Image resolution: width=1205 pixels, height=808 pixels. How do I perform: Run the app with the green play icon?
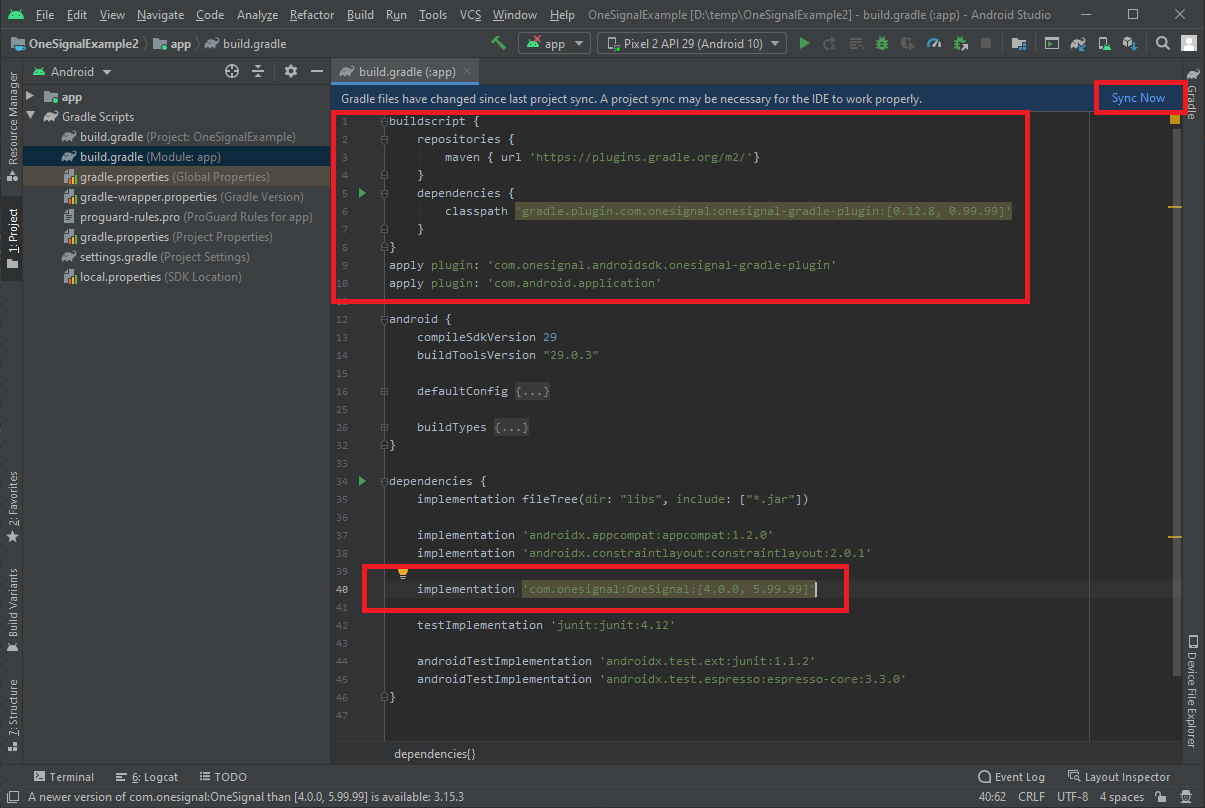click(x=804, y=43)
